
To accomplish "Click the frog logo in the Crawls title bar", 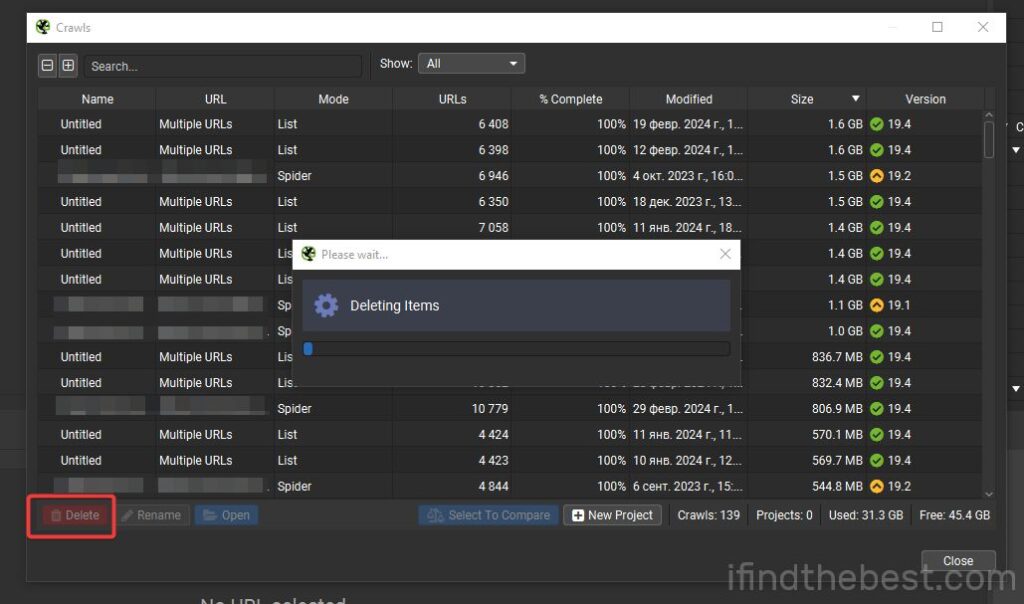I will pyautogui.click(x=41, y=27).
